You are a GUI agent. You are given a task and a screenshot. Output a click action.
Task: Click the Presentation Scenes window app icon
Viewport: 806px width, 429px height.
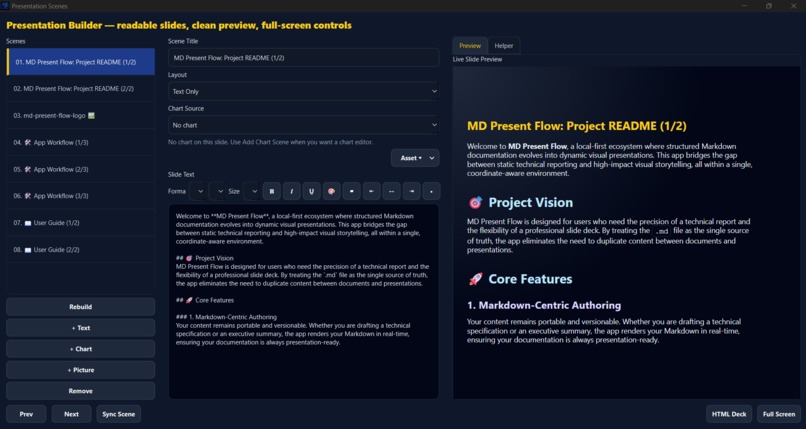click(x=5, y=6)
